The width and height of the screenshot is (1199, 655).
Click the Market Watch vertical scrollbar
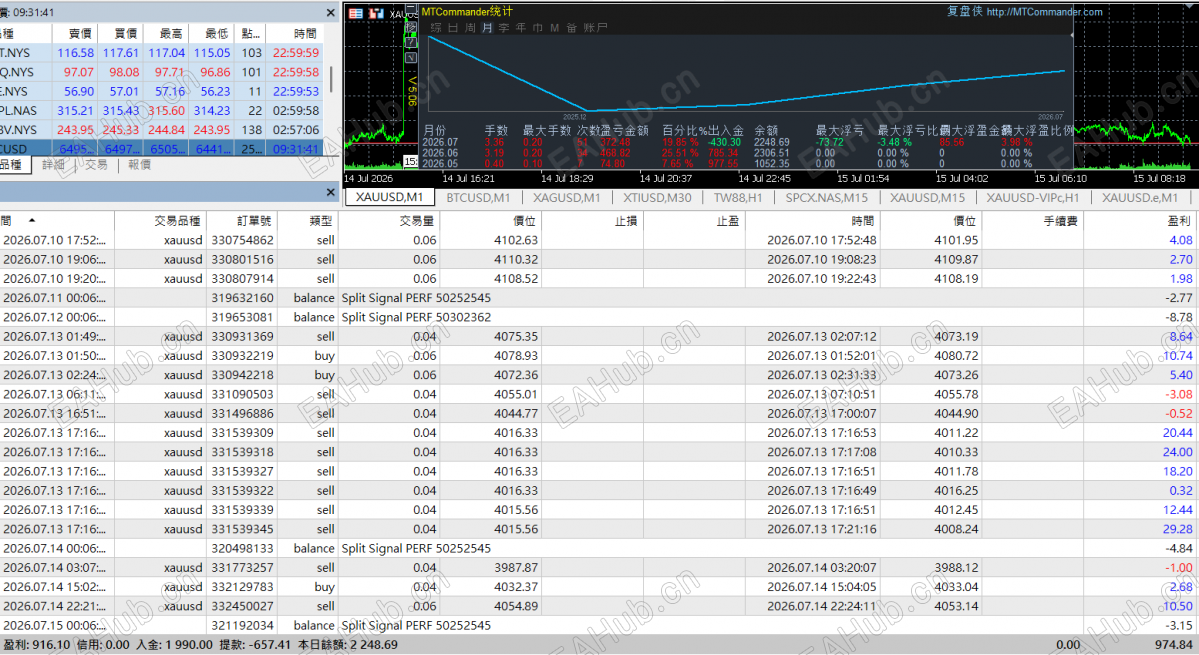(x=330, y=78)
